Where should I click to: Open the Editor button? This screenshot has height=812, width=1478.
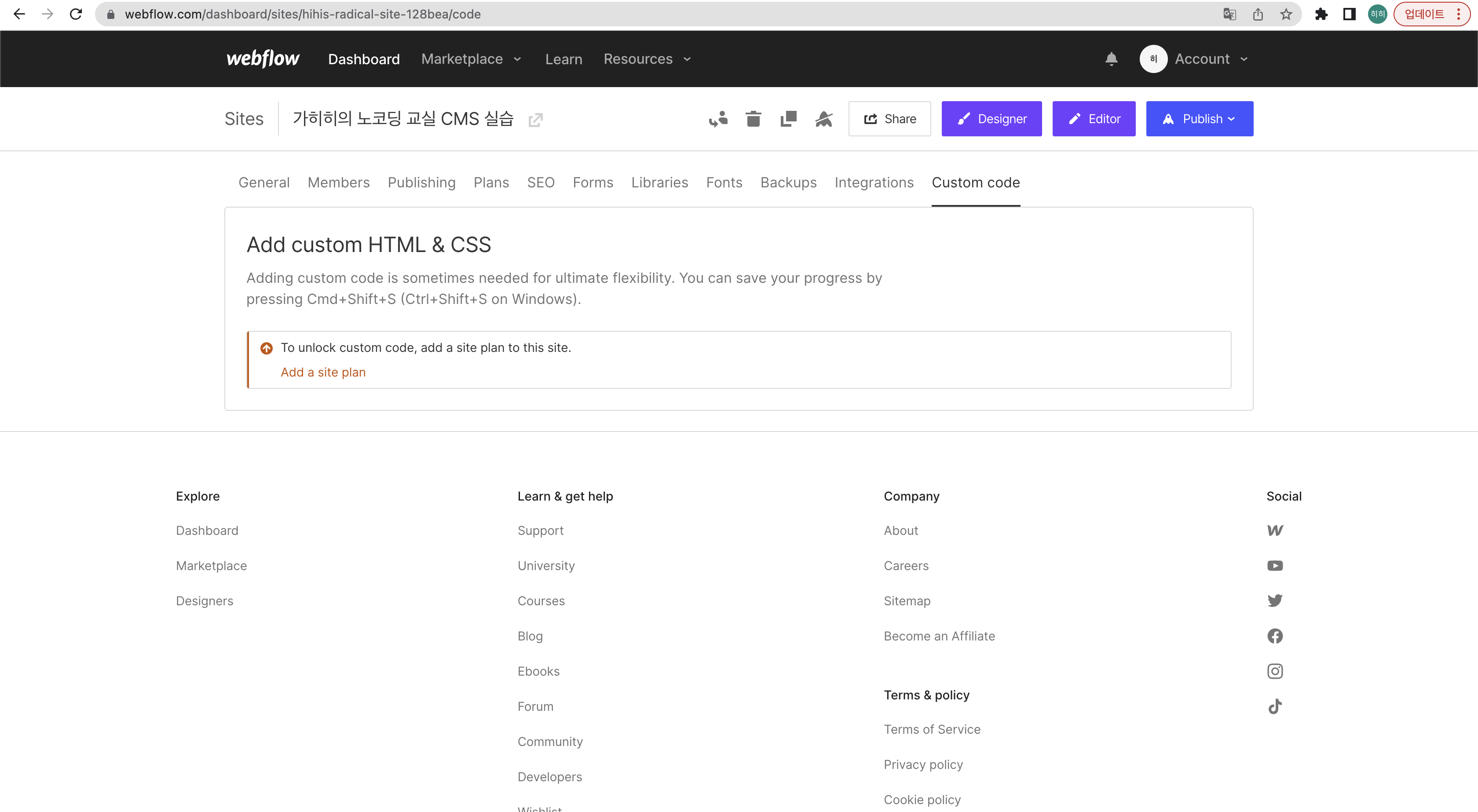click(1094, 119)
